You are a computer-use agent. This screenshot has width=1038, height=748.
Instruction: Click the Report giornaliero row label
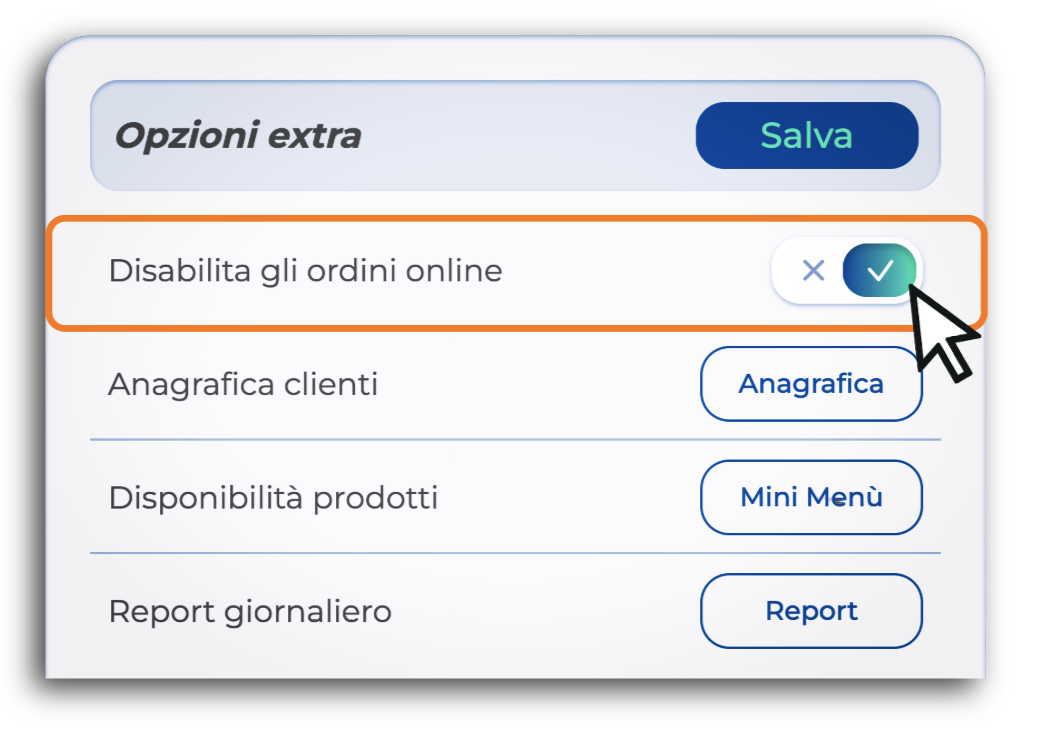coord(250,612)
